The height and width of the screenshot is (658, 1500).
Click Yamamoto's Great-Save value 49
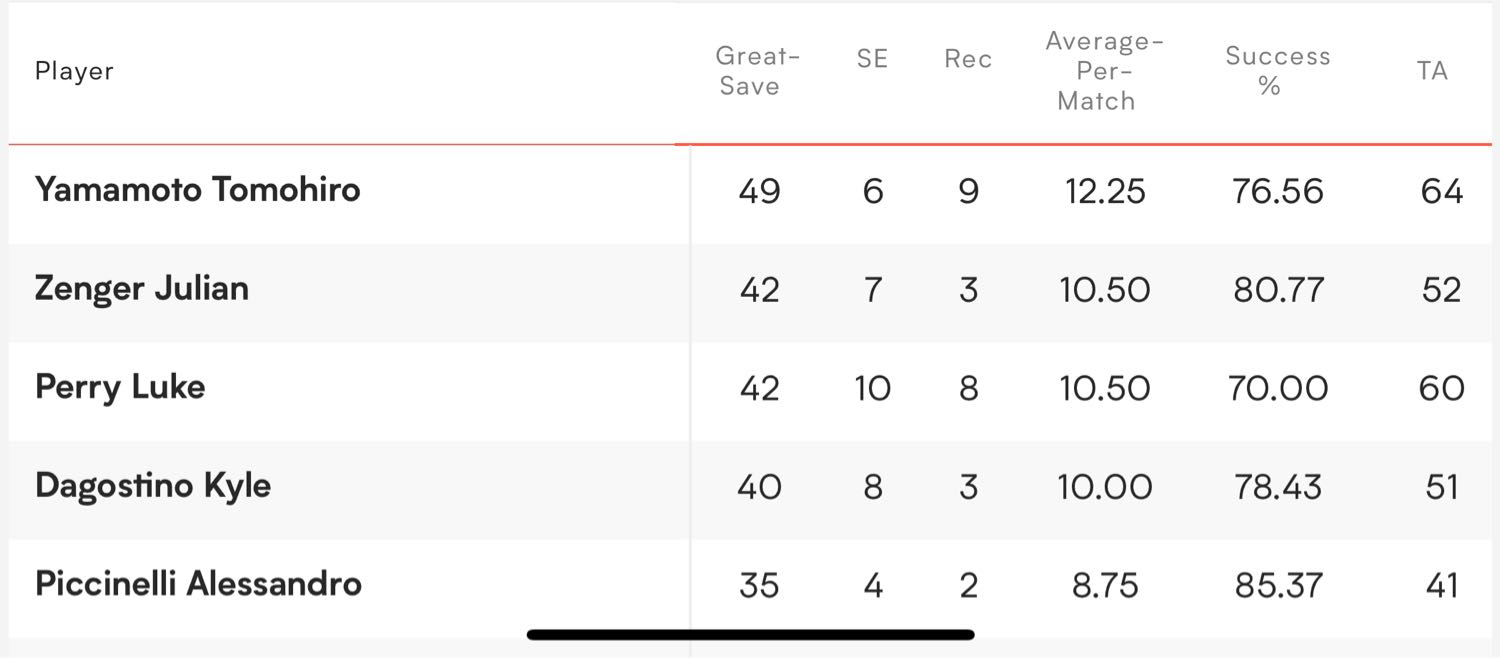[x=759, y=191]
